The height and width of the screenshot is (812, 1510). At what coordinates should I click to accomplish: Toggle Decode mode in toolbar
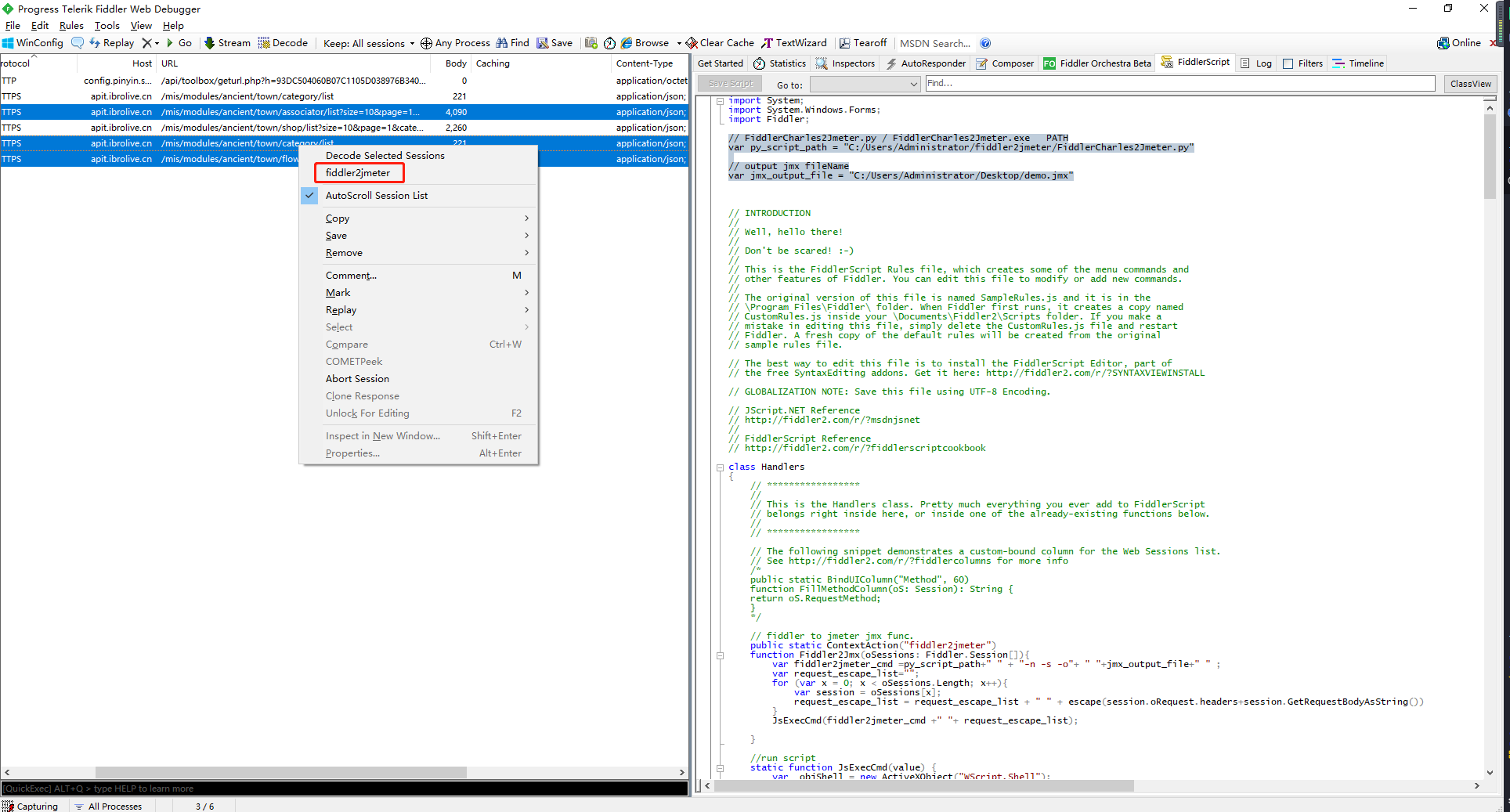283,43
